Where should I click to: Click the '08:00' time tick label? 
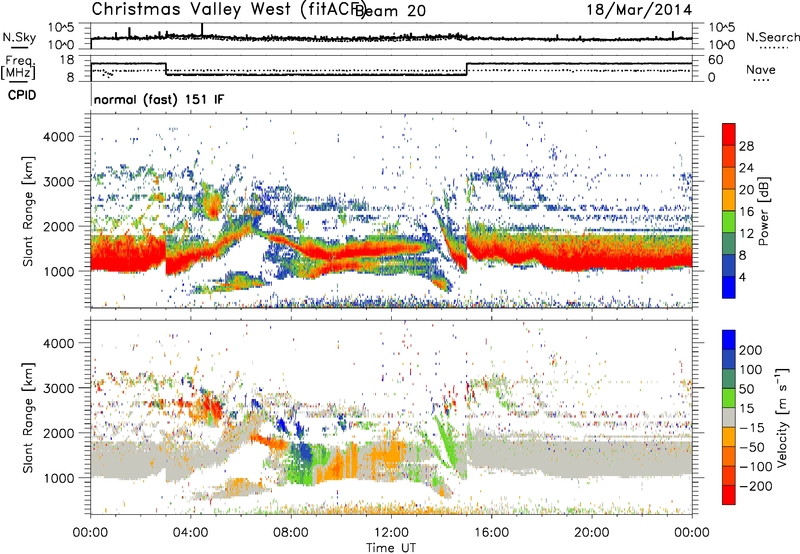[x=291, y=533]
